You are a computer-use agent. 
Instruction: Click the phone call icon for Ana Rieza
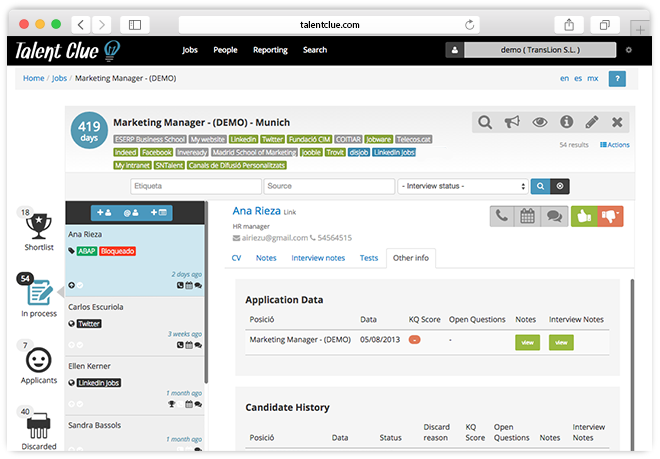click(502, 215)
